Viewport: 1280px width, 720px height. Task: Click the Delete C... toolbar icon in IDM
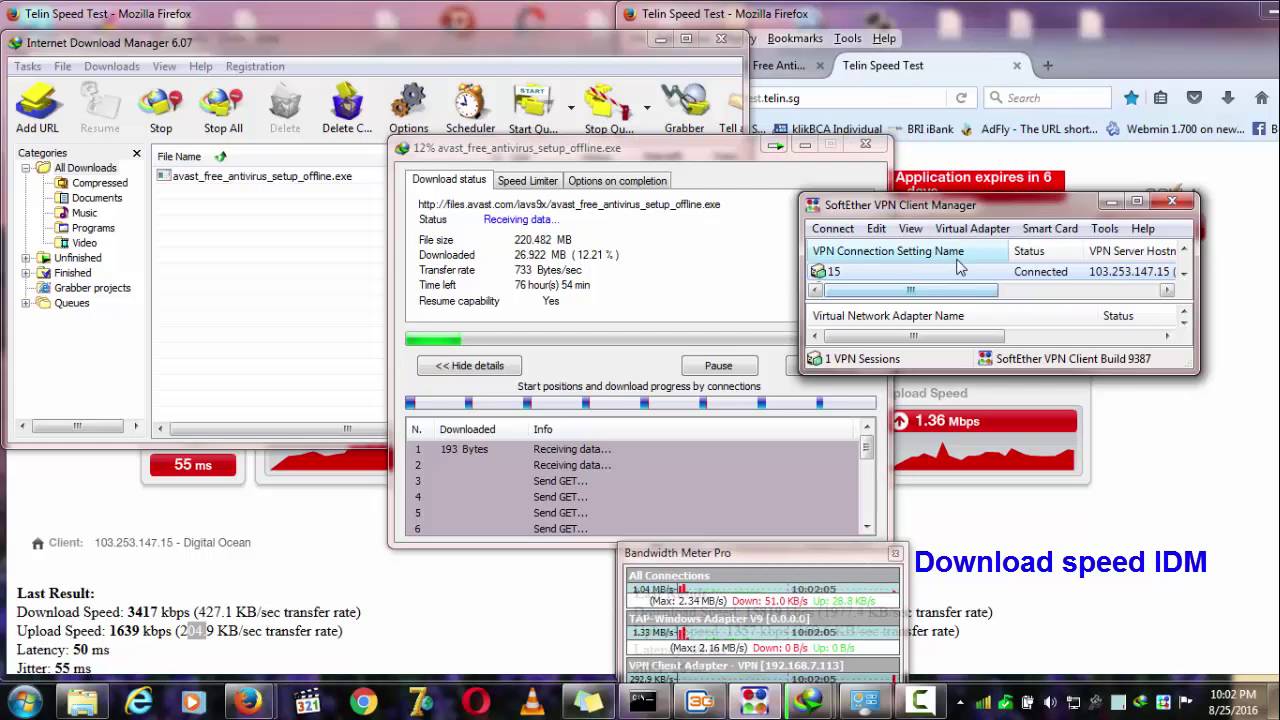[x=347, y=108]
